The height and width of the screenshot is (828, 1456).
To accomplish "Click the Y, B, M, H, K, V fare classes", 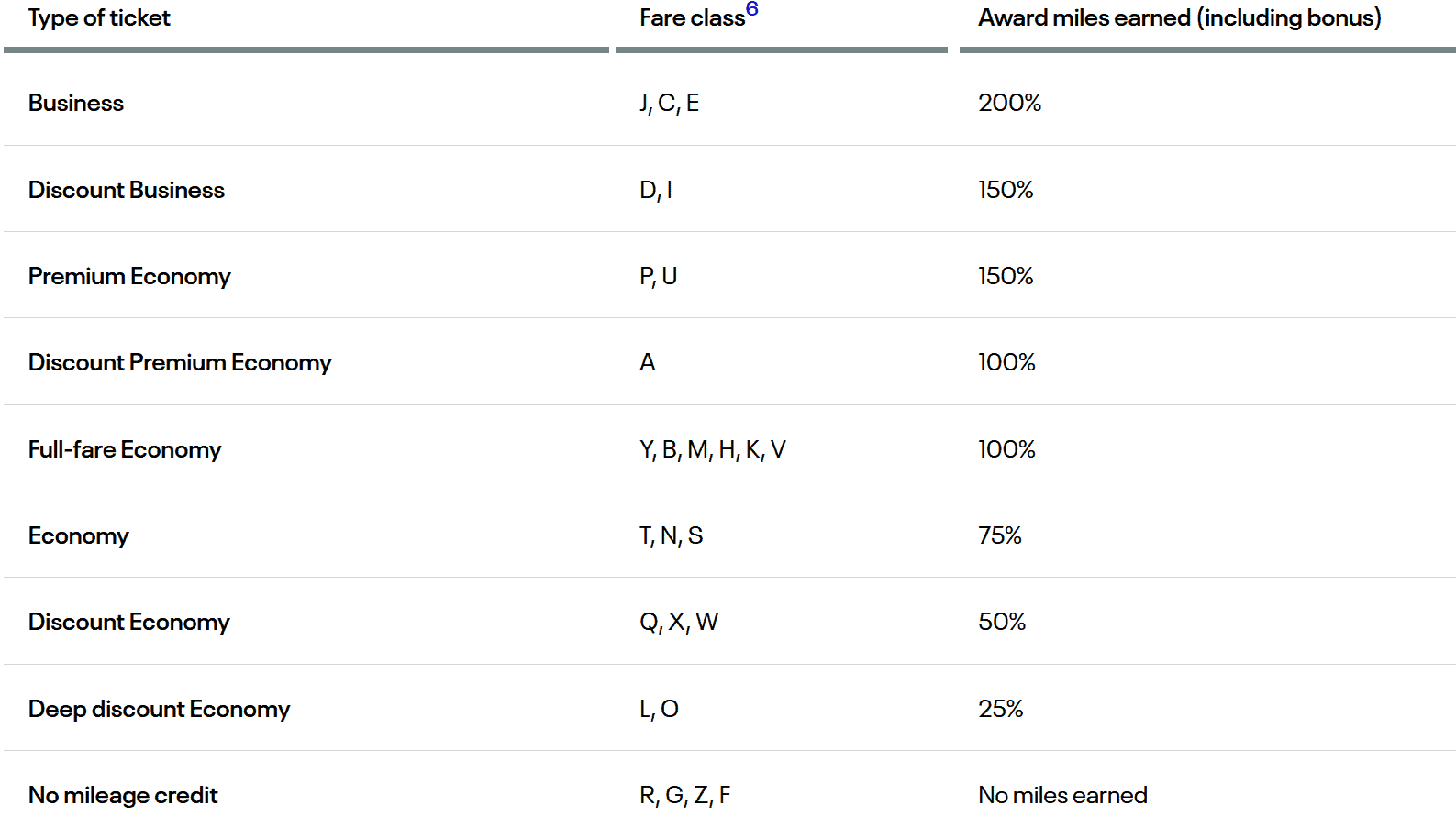I will [712, 449].
